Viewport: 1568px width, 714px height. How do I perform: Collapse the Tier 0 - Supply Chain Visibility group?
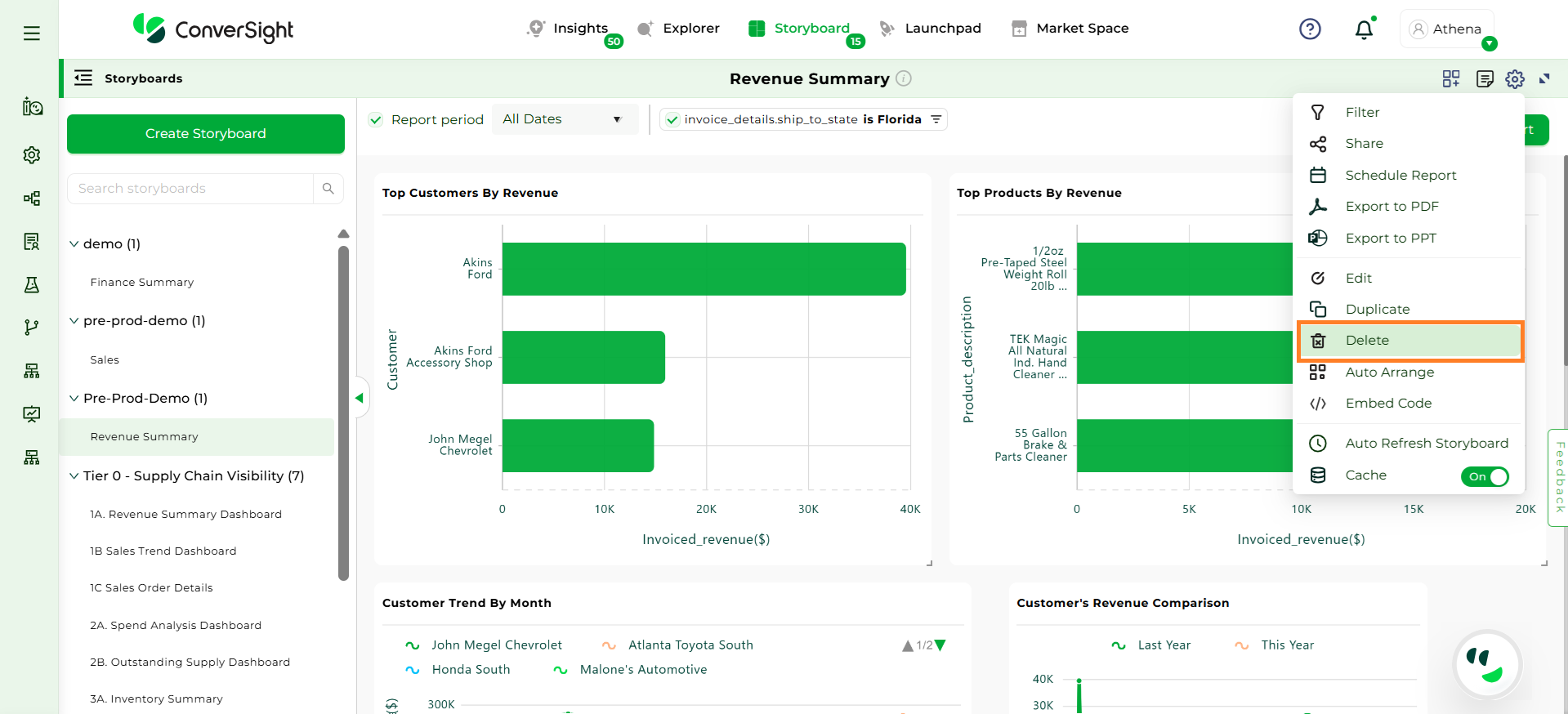click(74, 475)
